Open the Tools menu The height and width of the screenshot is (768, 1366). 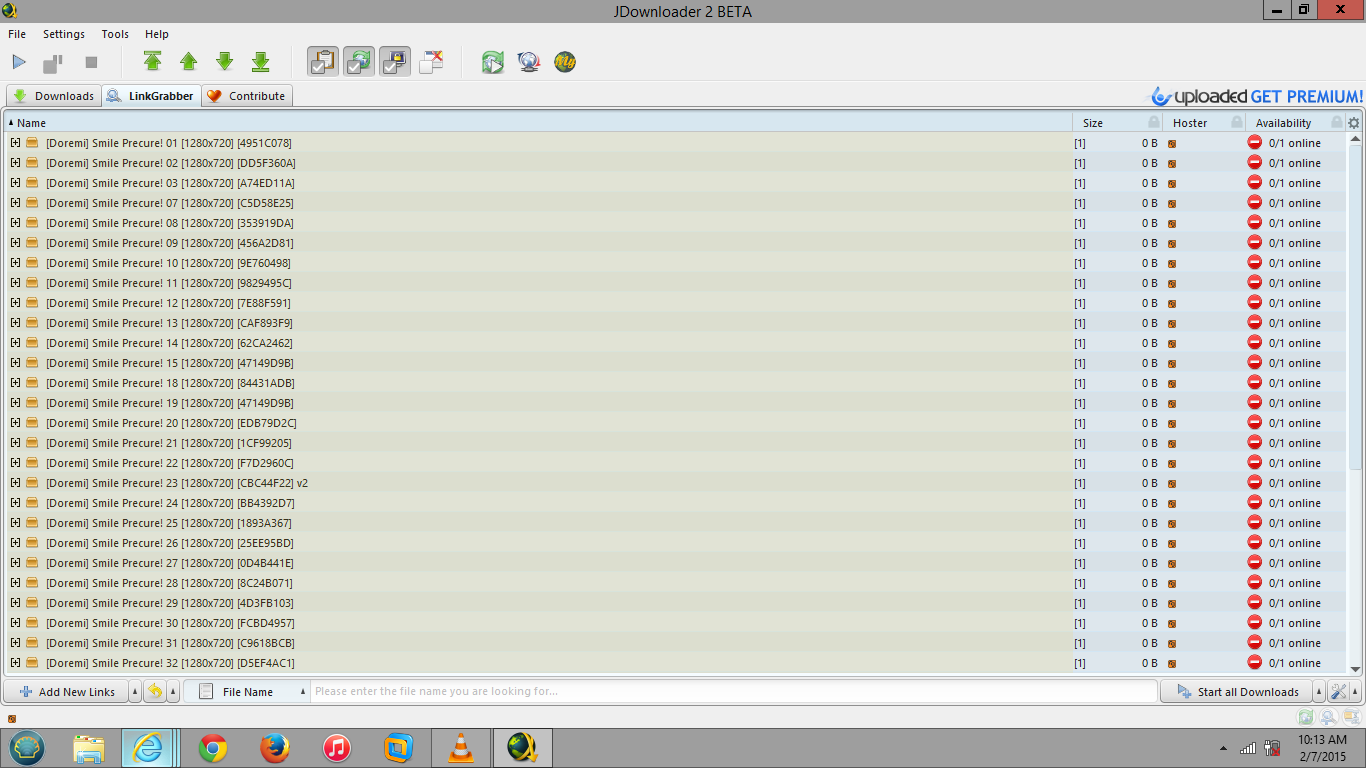[115, 34]
